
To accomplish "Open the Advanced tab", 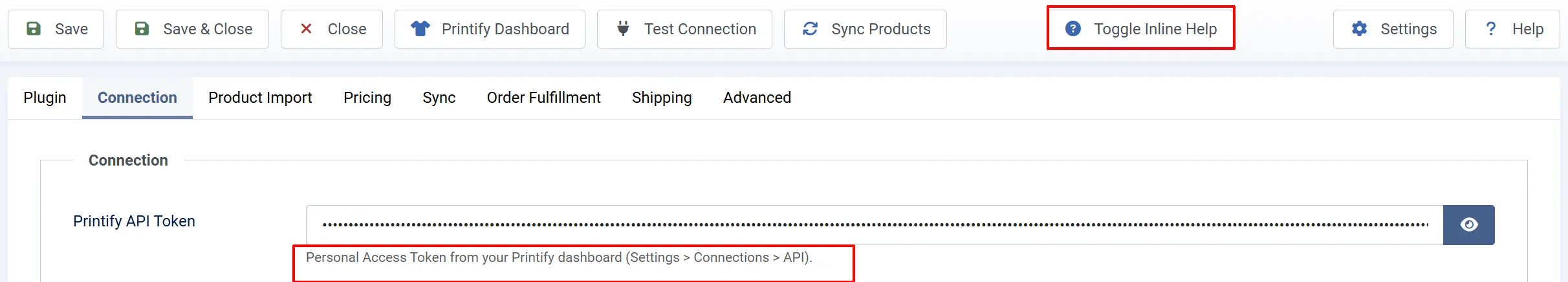I will pyautogui.click(x=757, y=98).
